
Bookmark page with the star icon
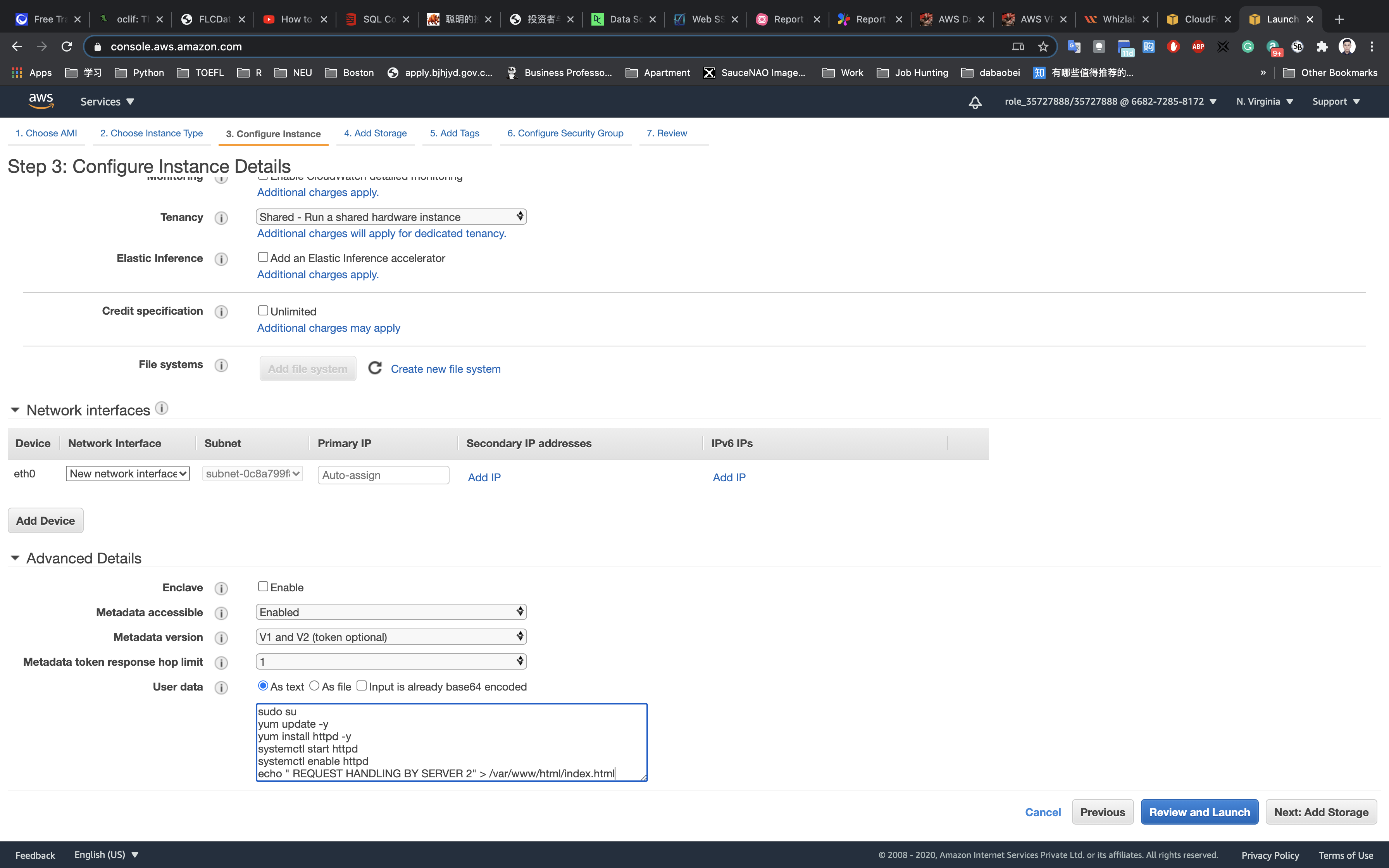pos(1043,46)
